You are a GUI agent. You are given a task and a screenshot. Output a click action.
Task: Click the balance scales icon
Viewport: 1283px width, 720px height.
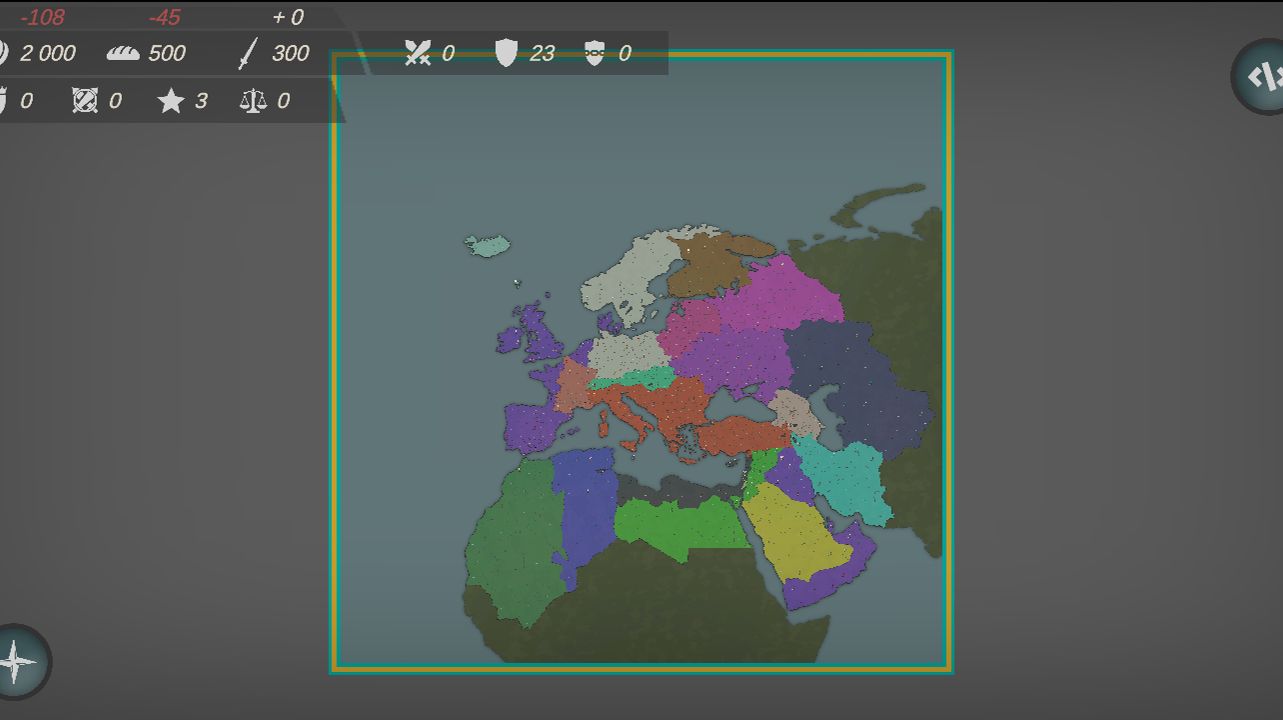coord(253,100)
